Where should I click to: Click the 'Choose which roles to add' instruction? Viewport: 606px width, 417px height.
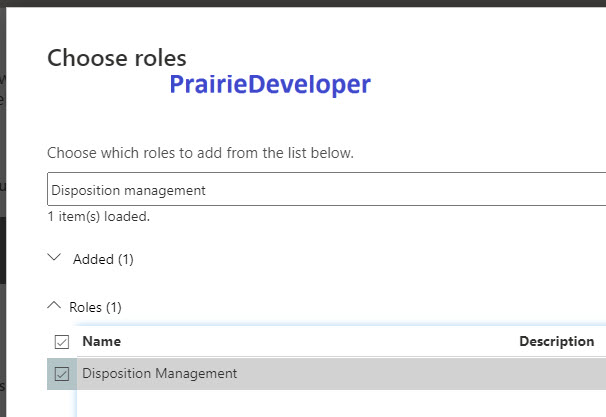[x=200, y=153]
